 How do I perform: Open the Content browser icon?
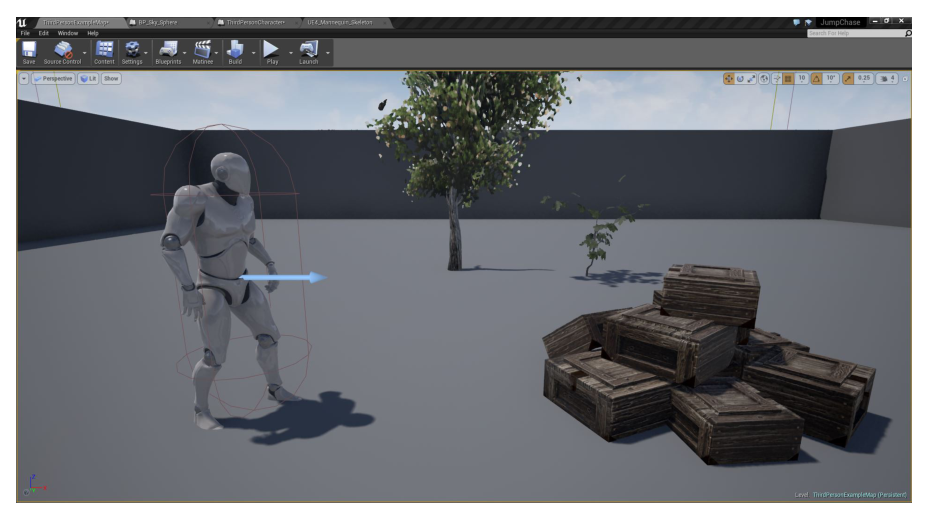pyautogui.click(x=104, y=49)
